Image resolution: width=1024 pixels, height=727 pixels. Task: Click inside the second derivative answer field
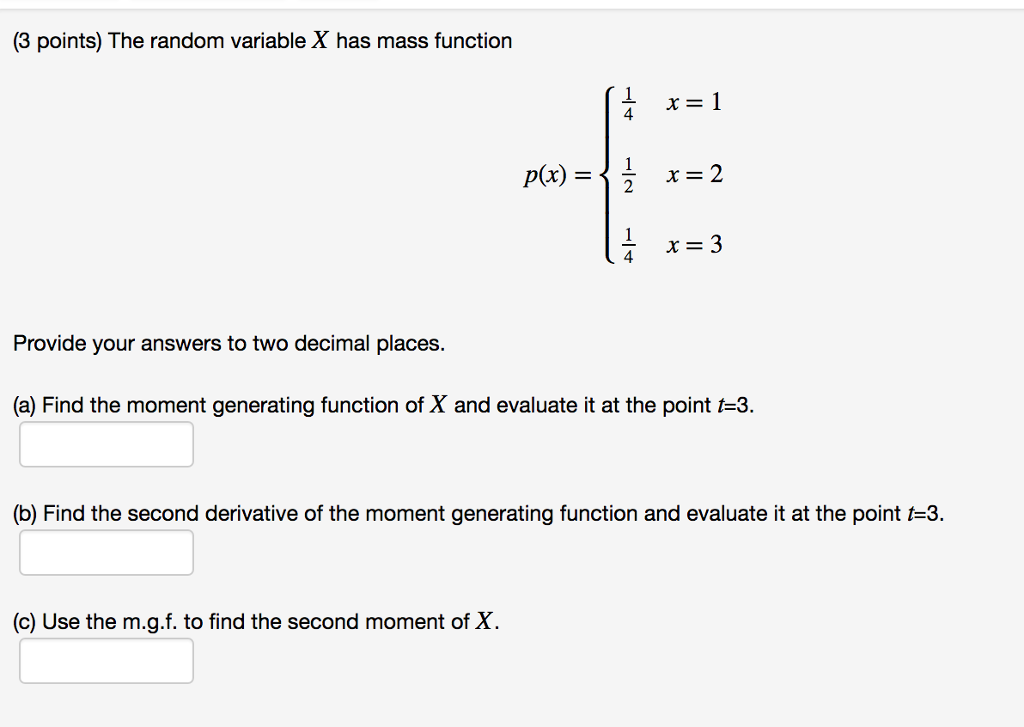coord(106,552)
